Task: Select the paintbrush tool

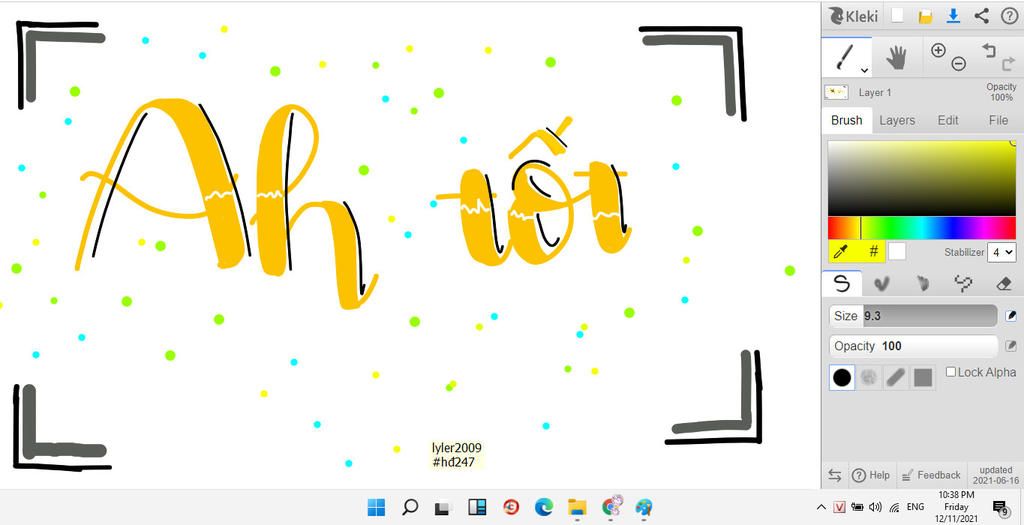Action: pyautogui.click(x=846, y=57)
